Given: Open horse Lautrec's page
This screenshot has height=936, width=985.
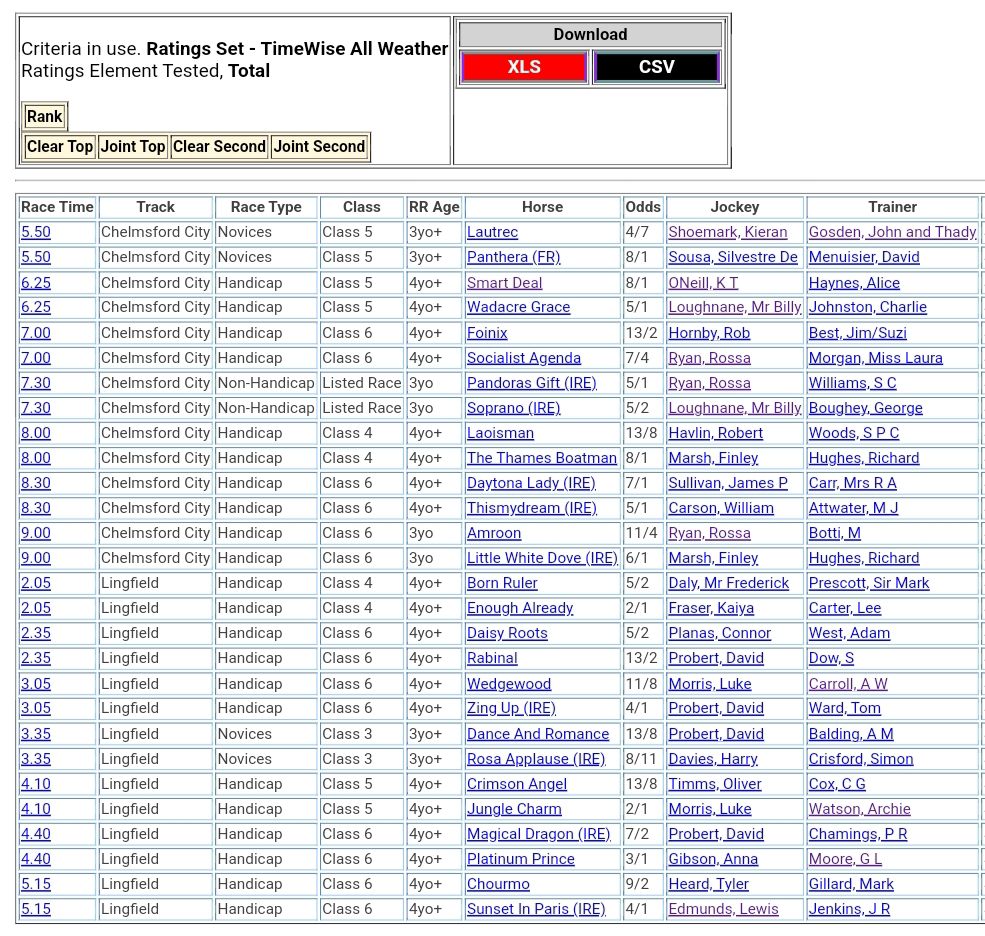Looking at the screenshot, I should (x=492, y=232).
